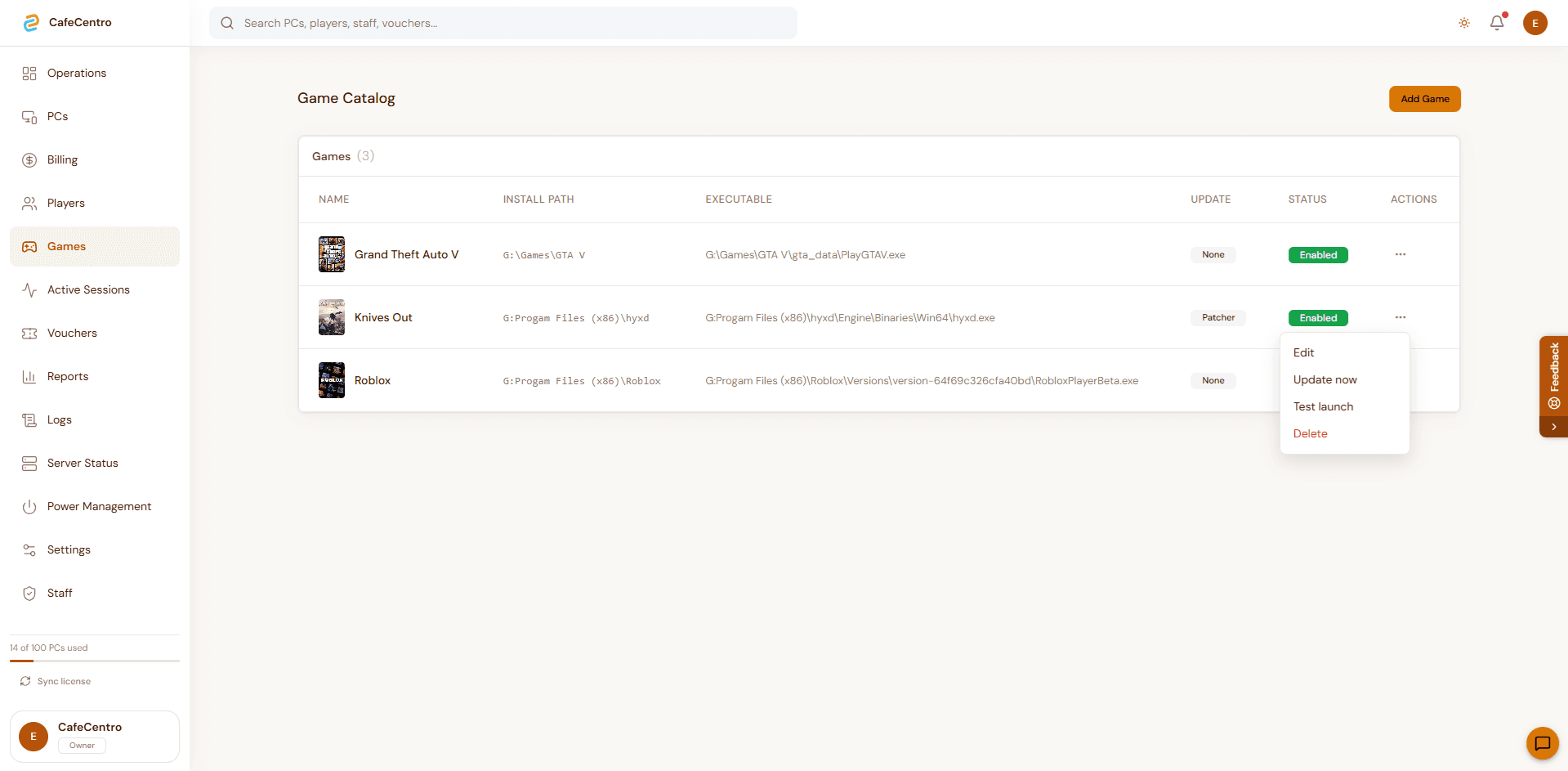
Task: Open the chat bubble widget
Action: click(x=1543, y=743)
